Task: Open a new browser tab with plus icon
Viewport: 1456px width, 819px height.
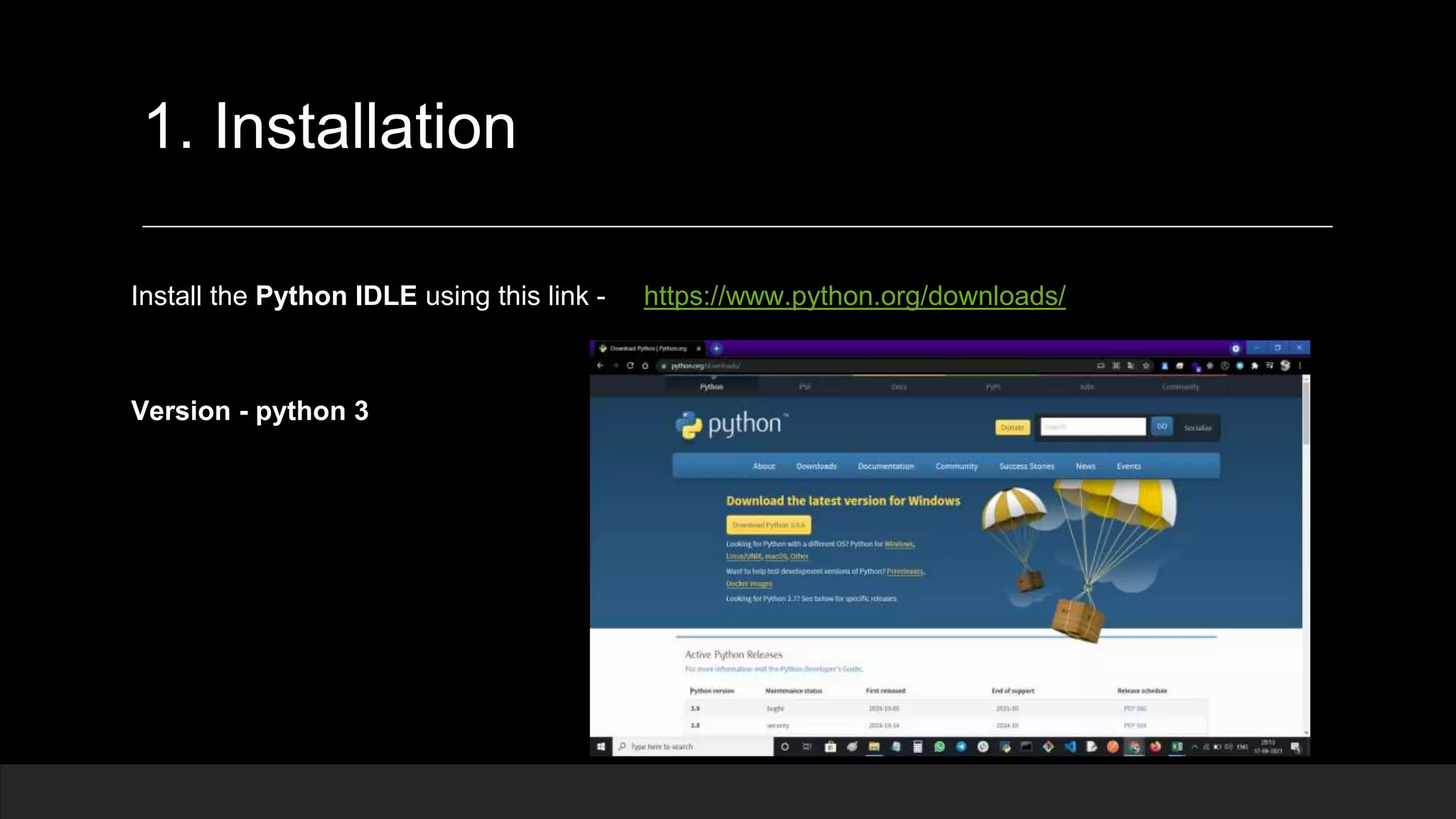Action: tap(717, 348)
